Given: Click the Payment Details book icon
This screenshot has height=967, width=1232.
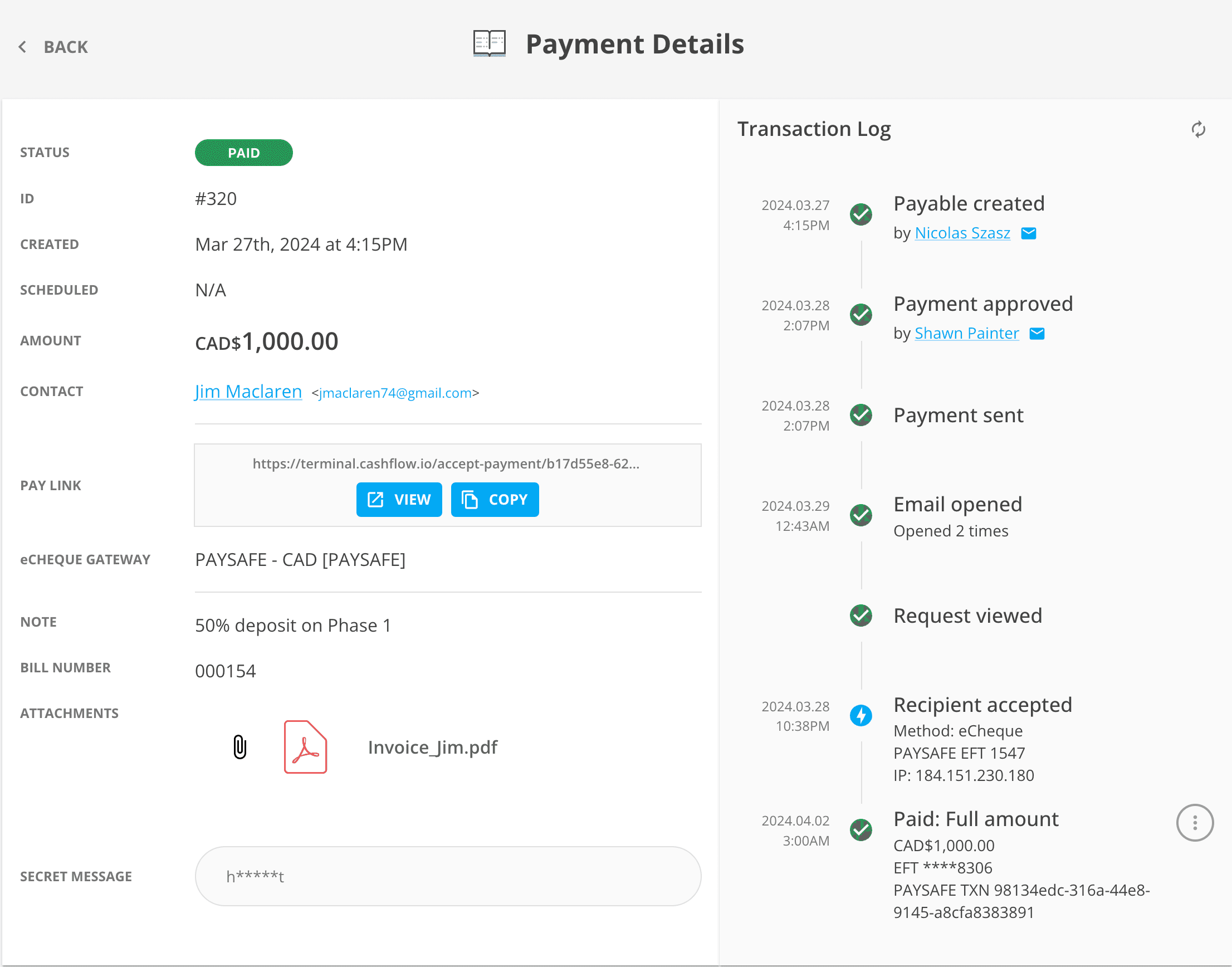Looking at the screenshot, I should tap(489, 43).
